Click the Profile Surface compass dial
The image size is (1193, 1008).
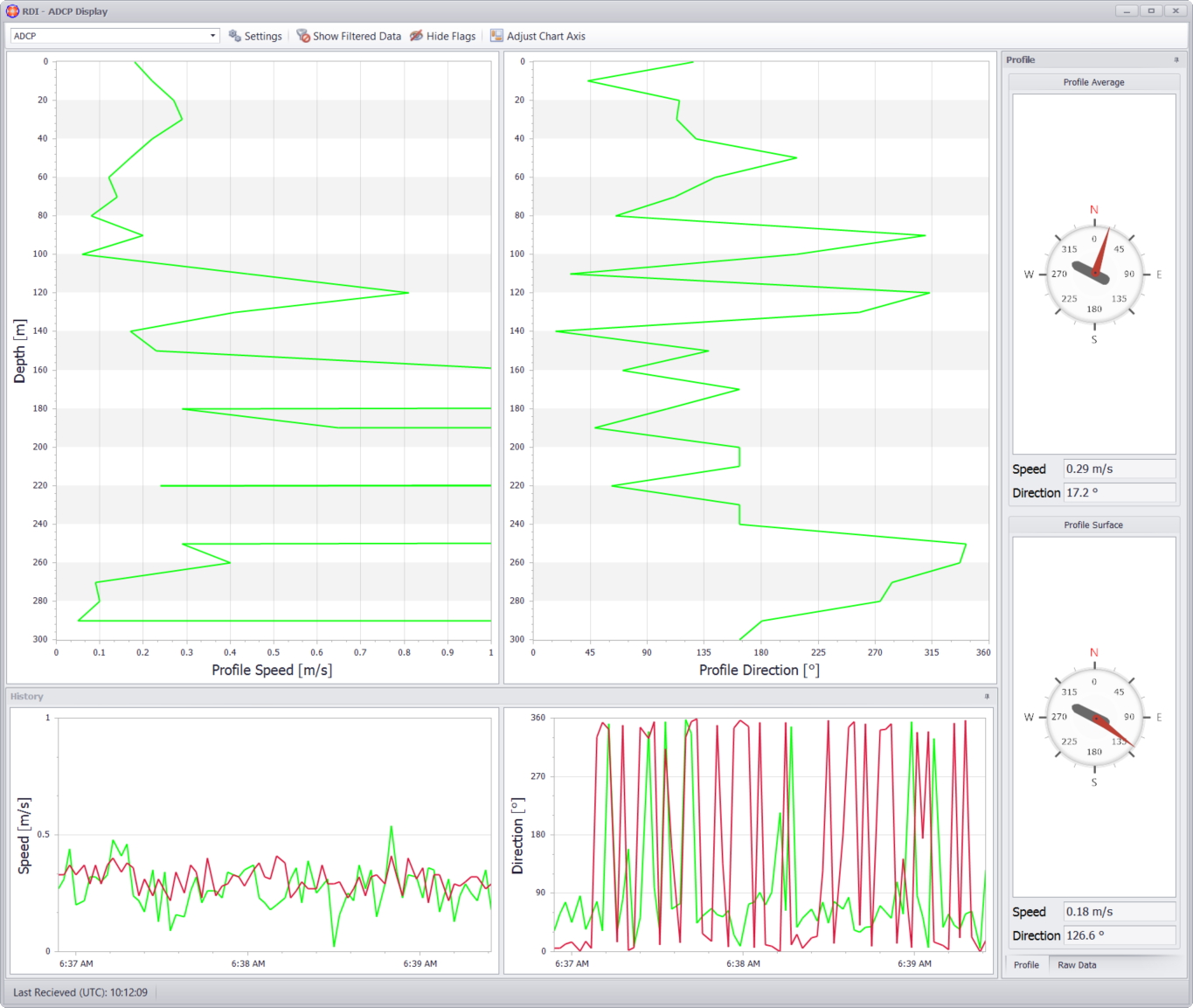point(1094,717)
